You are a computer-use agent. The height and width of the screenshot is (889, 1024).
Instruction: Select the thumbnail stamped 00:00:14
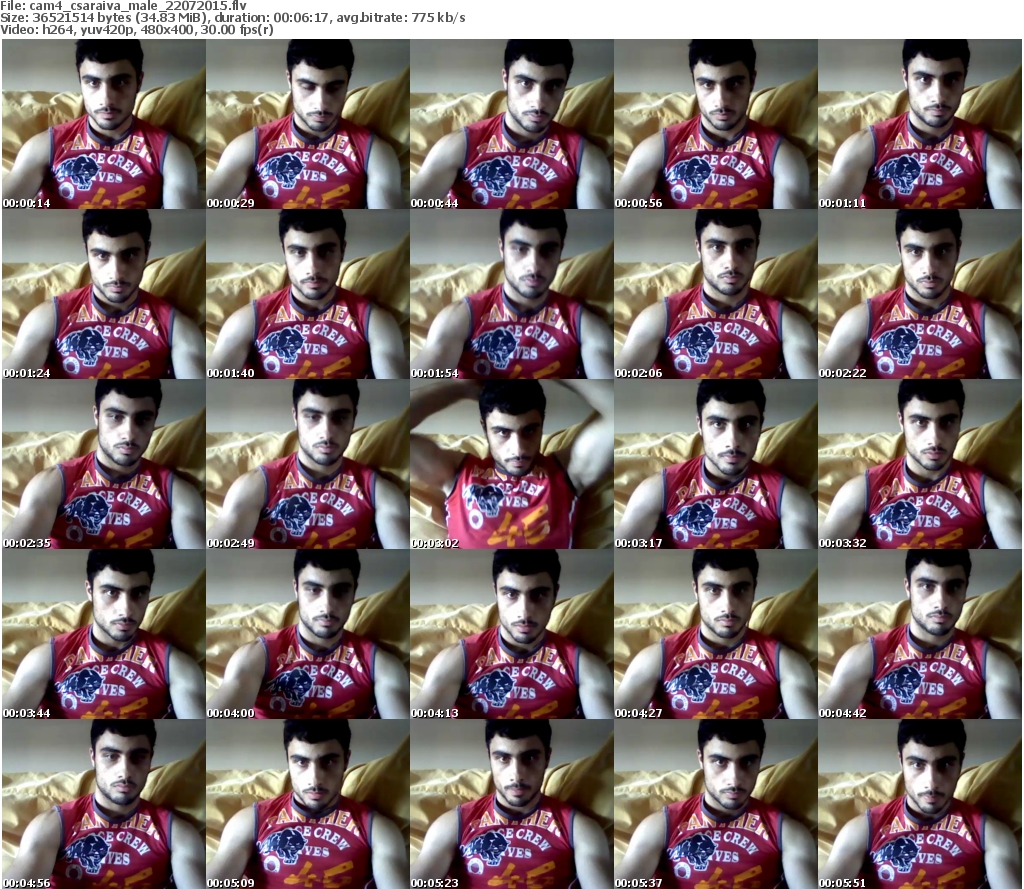point(103,124)
